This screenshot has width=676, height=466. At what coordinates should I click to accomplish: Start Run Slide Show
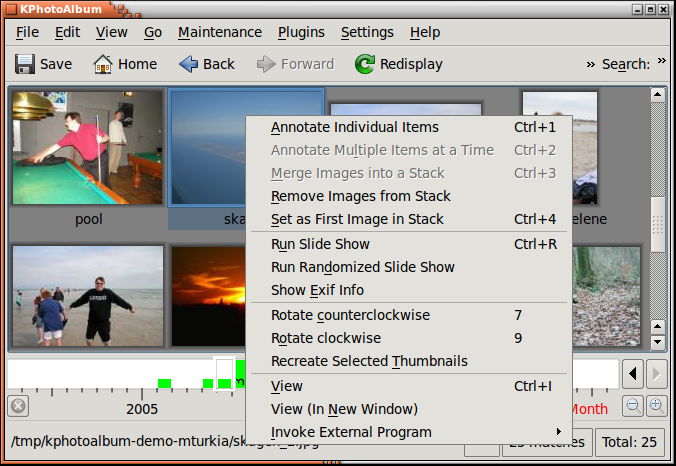click(x=409, y=244)
